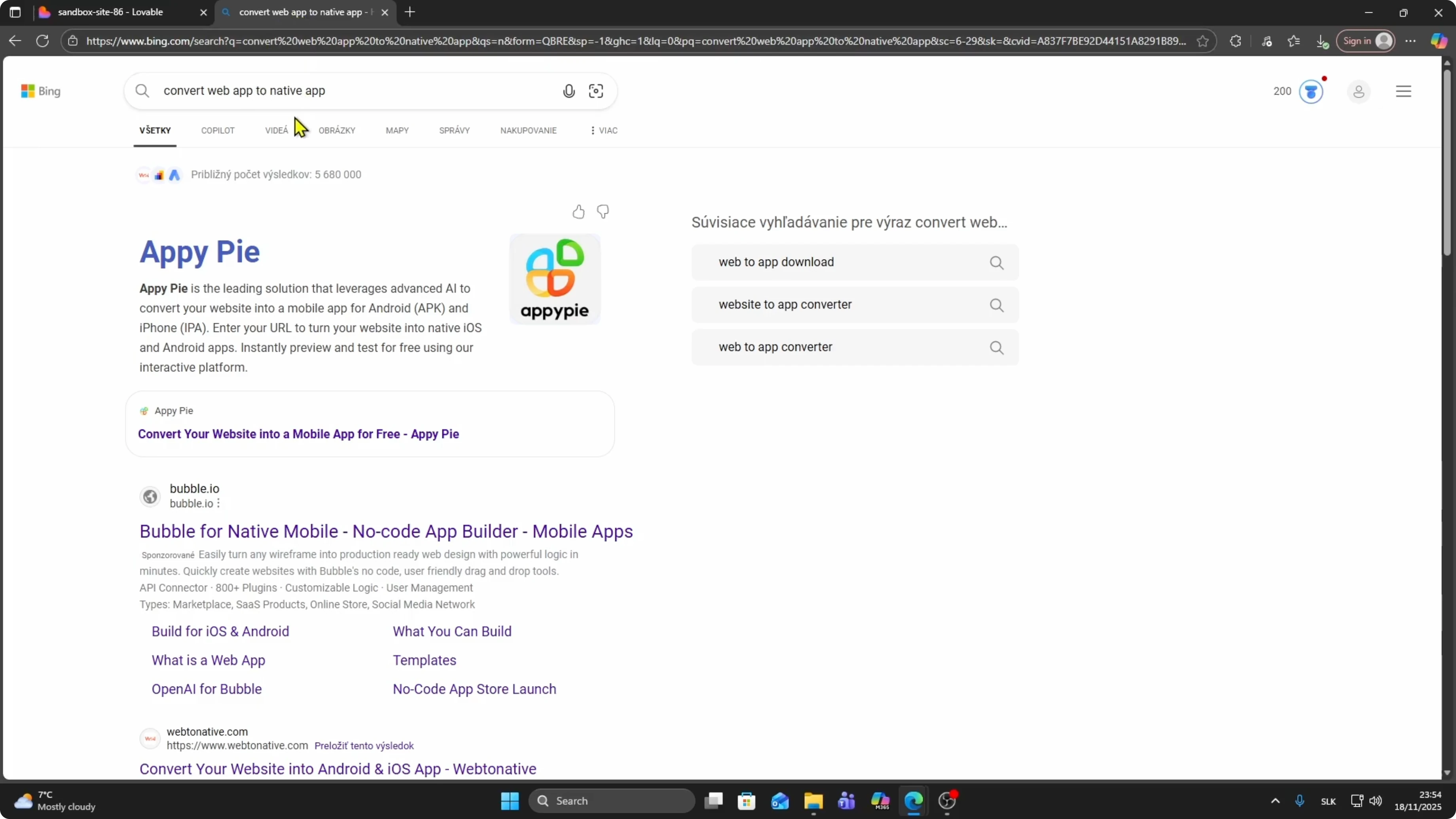Show hidden system tray icons chevron

point(1275,801)
